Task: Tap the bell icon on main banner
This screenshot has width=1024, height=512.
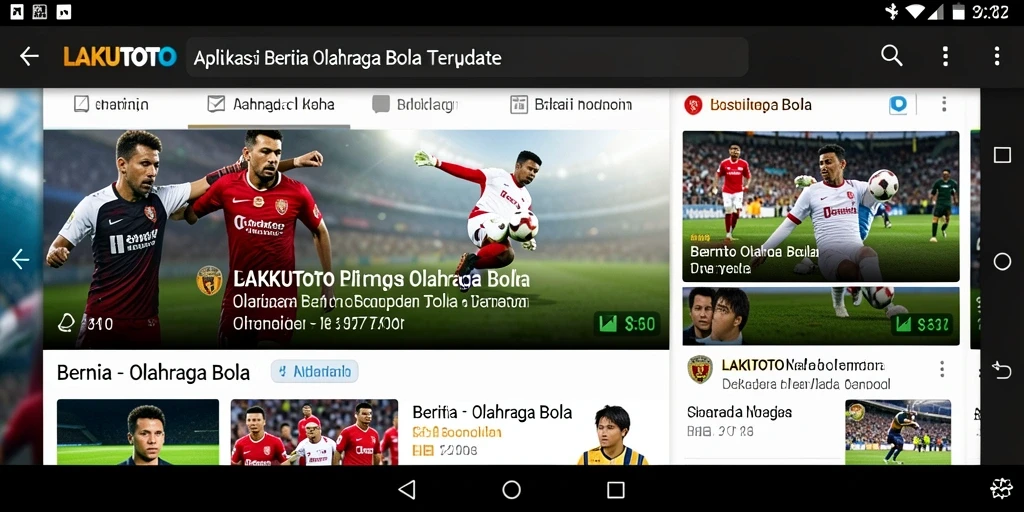Action: [67, 322]
